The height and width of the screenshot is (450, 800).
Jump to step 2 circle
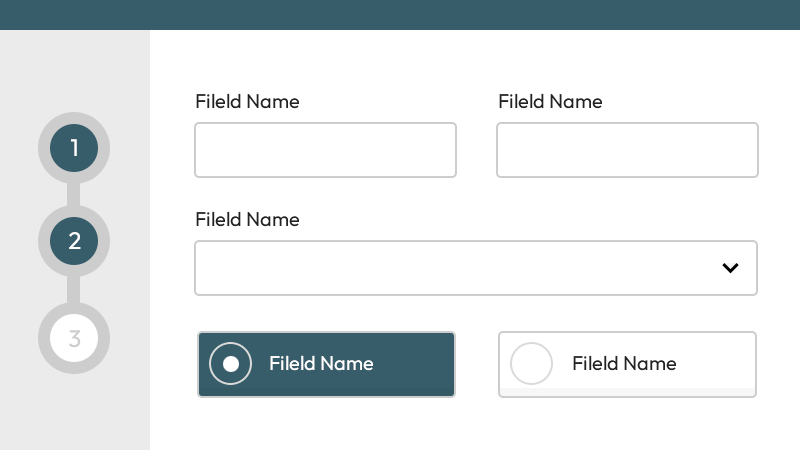pyautogui.click(x=74, y=241)
